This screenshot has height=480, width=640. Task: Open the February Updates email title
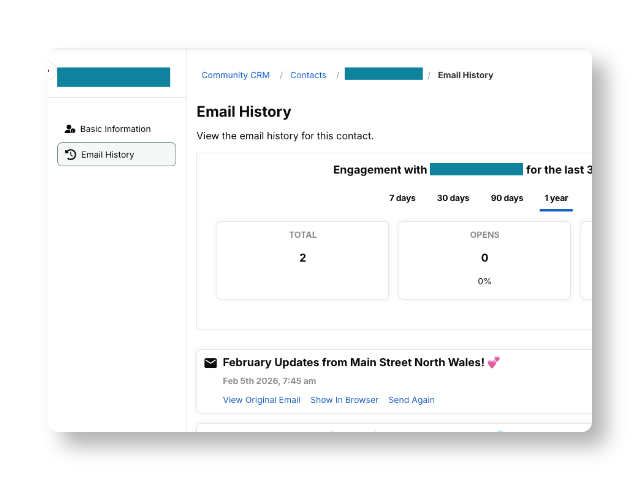353,362
